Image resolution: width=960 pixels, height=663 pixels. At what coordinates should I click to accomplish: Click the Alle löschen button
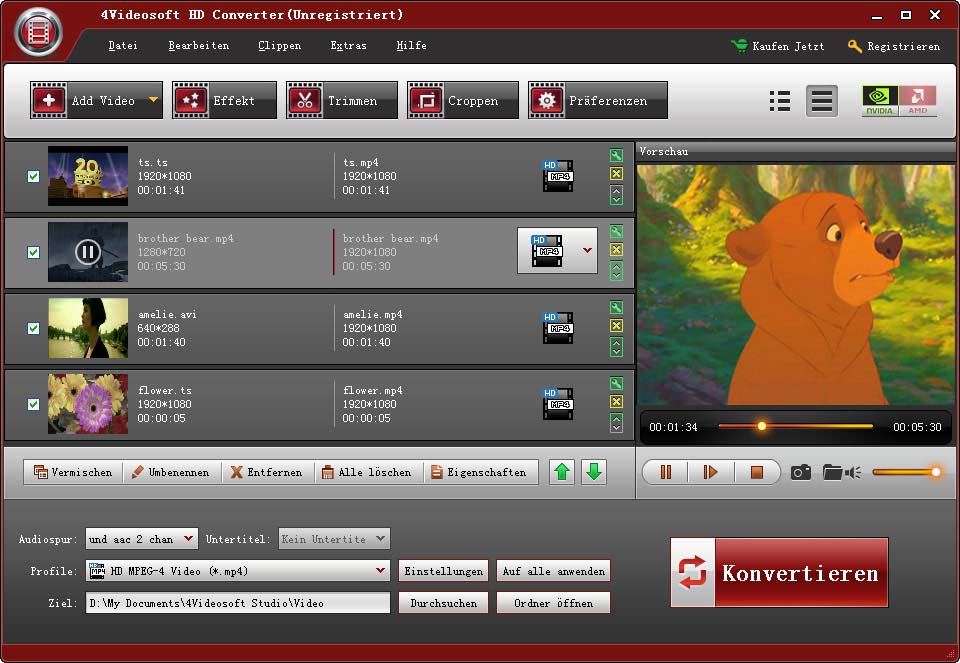(x=369, y=472)
